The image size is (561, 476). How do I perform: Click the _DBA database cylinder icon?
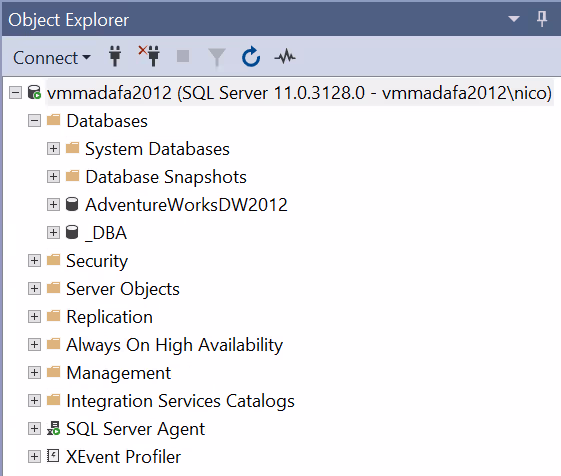tap(72, 232)
